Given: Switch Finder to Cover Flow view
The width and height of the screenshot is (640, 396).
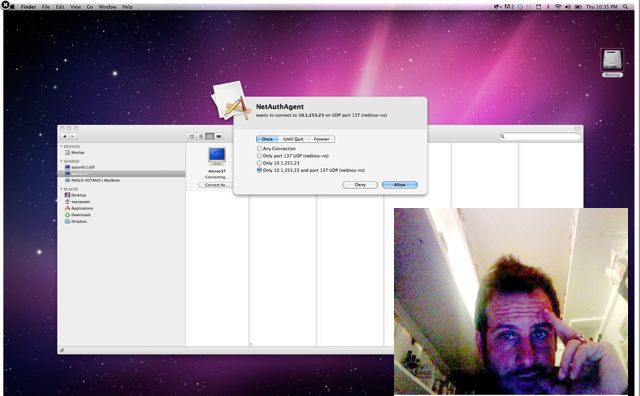Looking at the screenshot, I should pyautogui.click(x=219, y=136).
